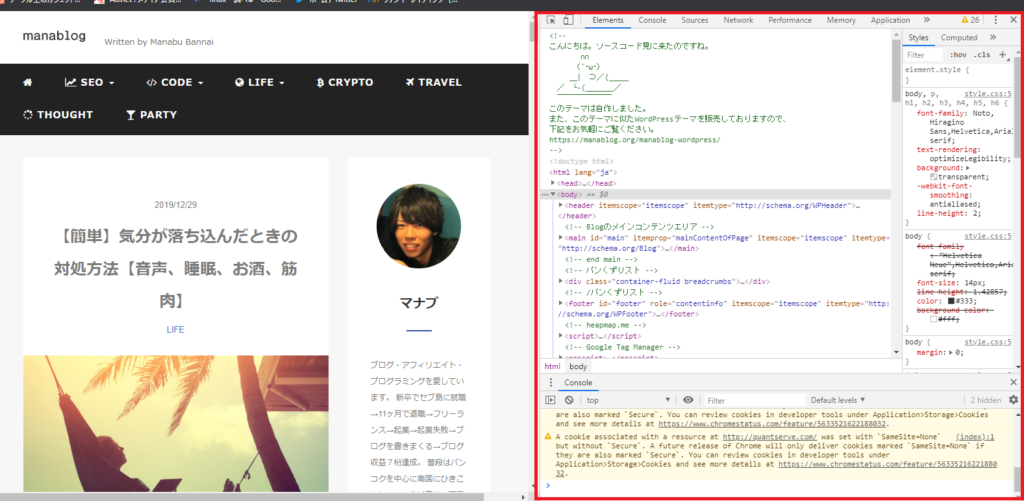Expand the container-fluid breadcrumbs div
The height and width of the screenshot is (501, 1024).
(x=561, y=281)
